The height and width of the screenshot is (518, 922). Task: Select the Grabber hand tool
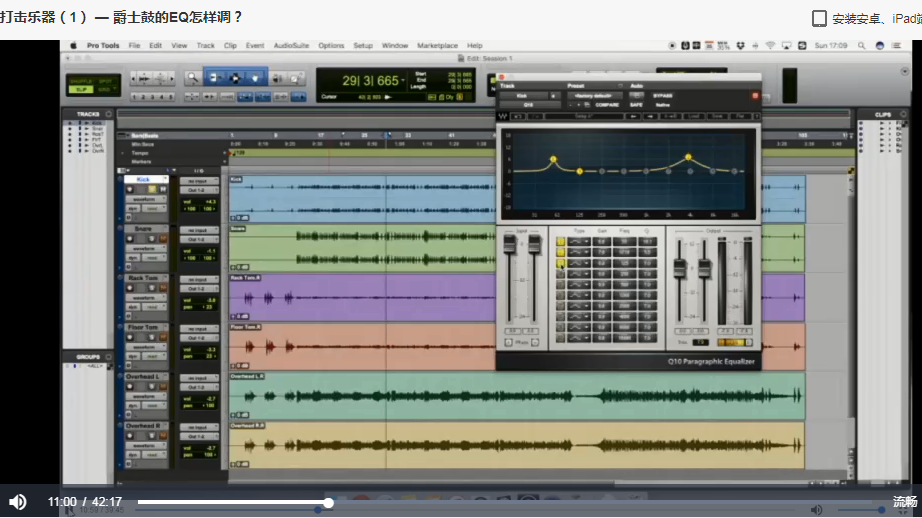(x=255, y=78)
